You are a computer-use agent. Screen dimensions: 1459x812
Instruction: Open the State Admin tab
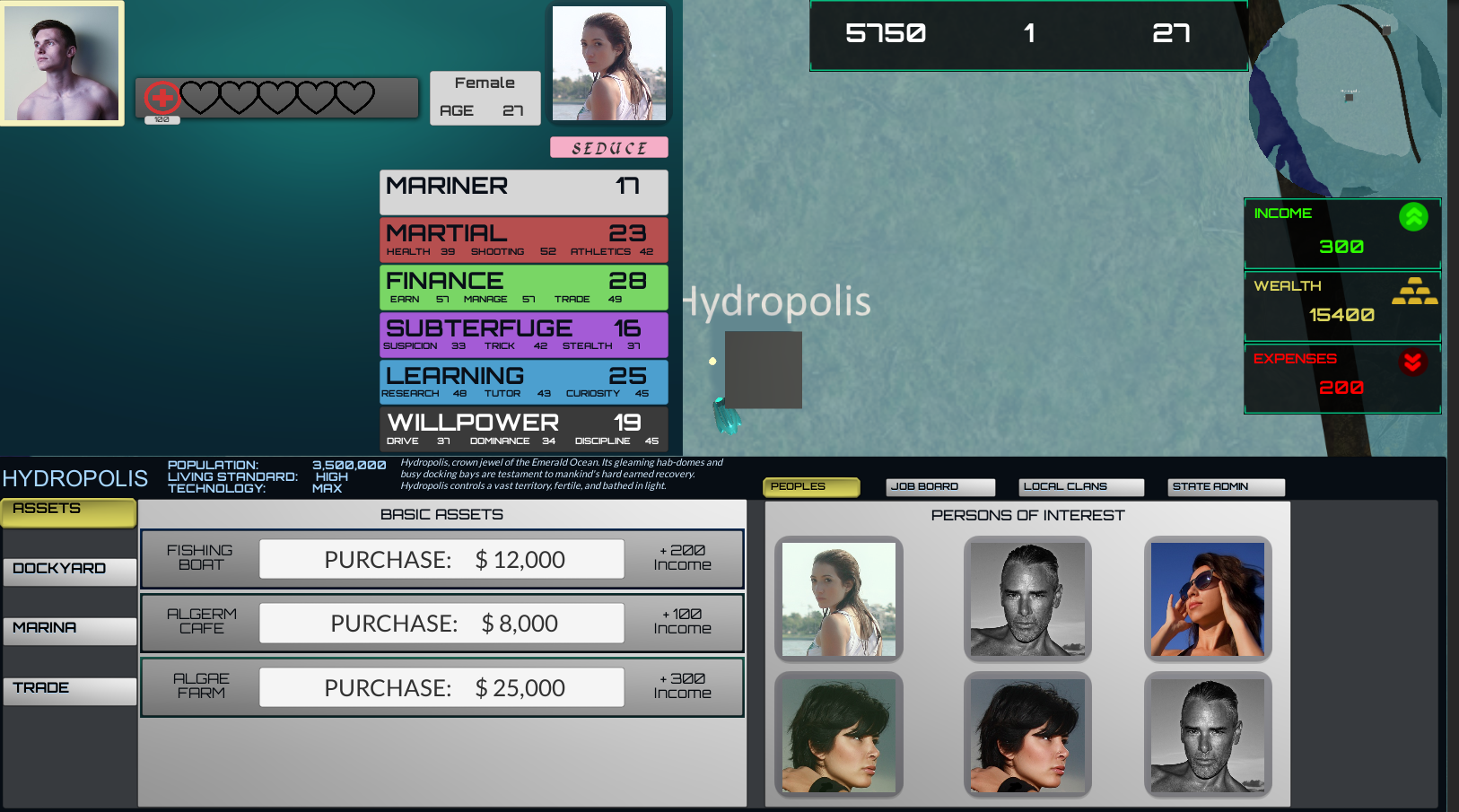(1226, 486)
